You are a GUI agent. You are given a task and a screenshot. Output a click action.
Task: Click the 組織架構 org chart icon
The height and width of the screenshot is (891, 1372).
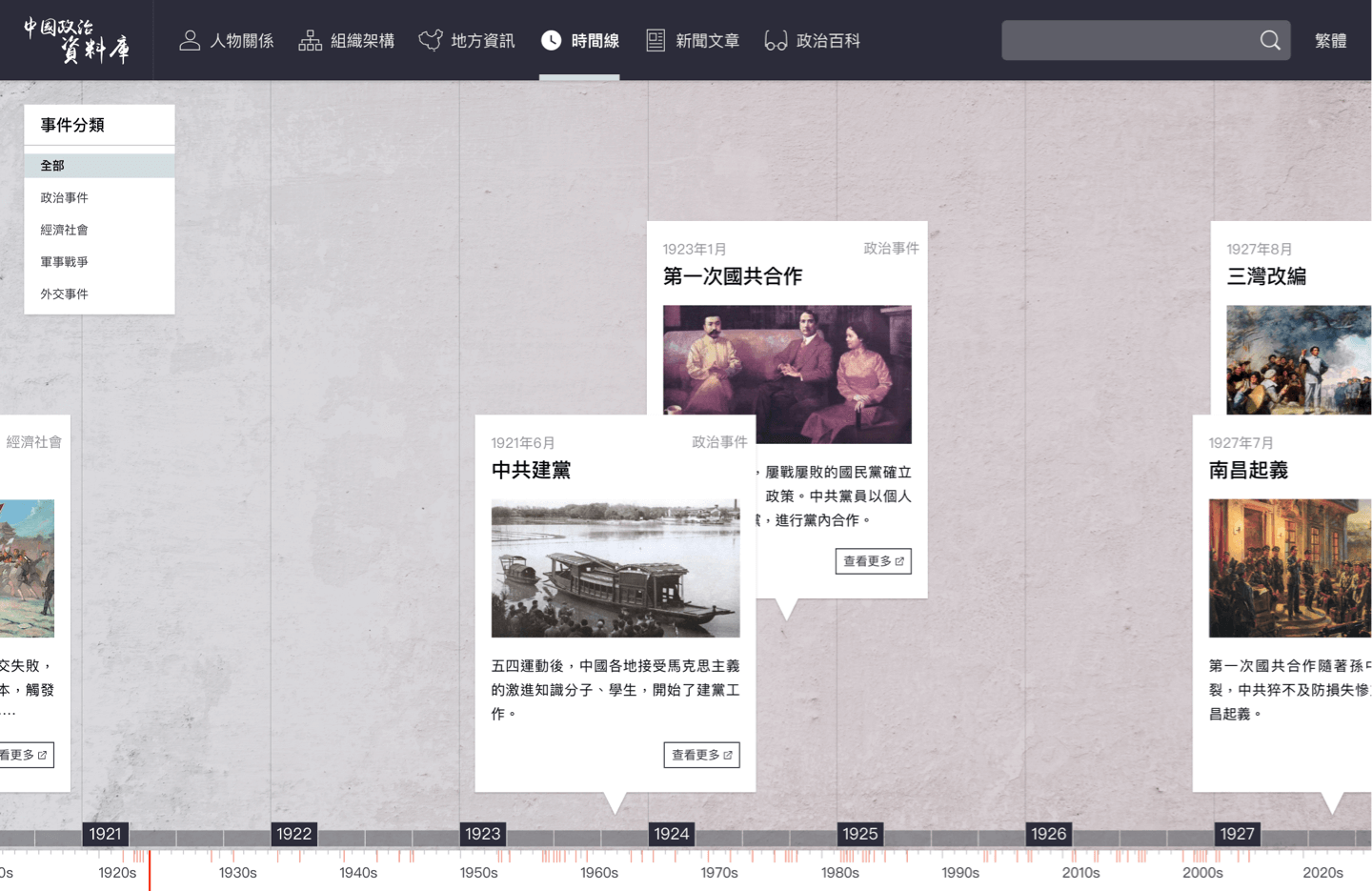click(x=310, y=40)
